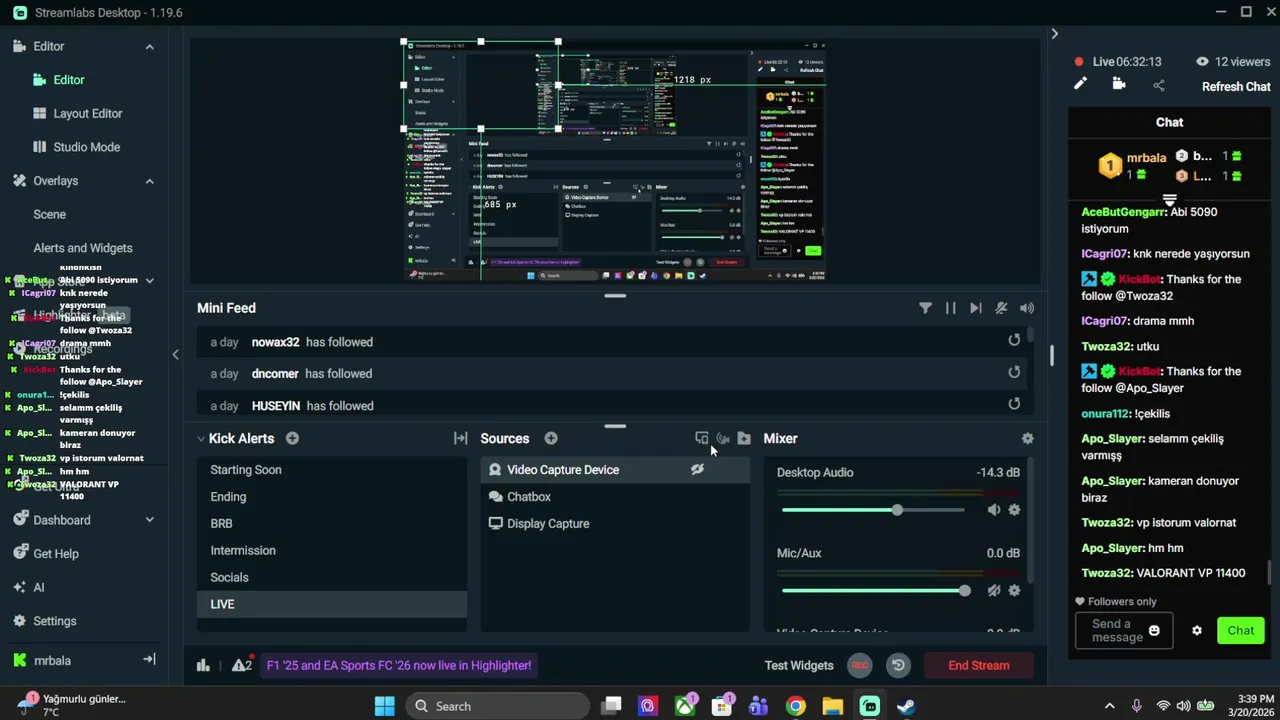This screenshot has height=720, width=1280.
Task: Open Mixer advanced settings gear
Action: [1027, 438]
